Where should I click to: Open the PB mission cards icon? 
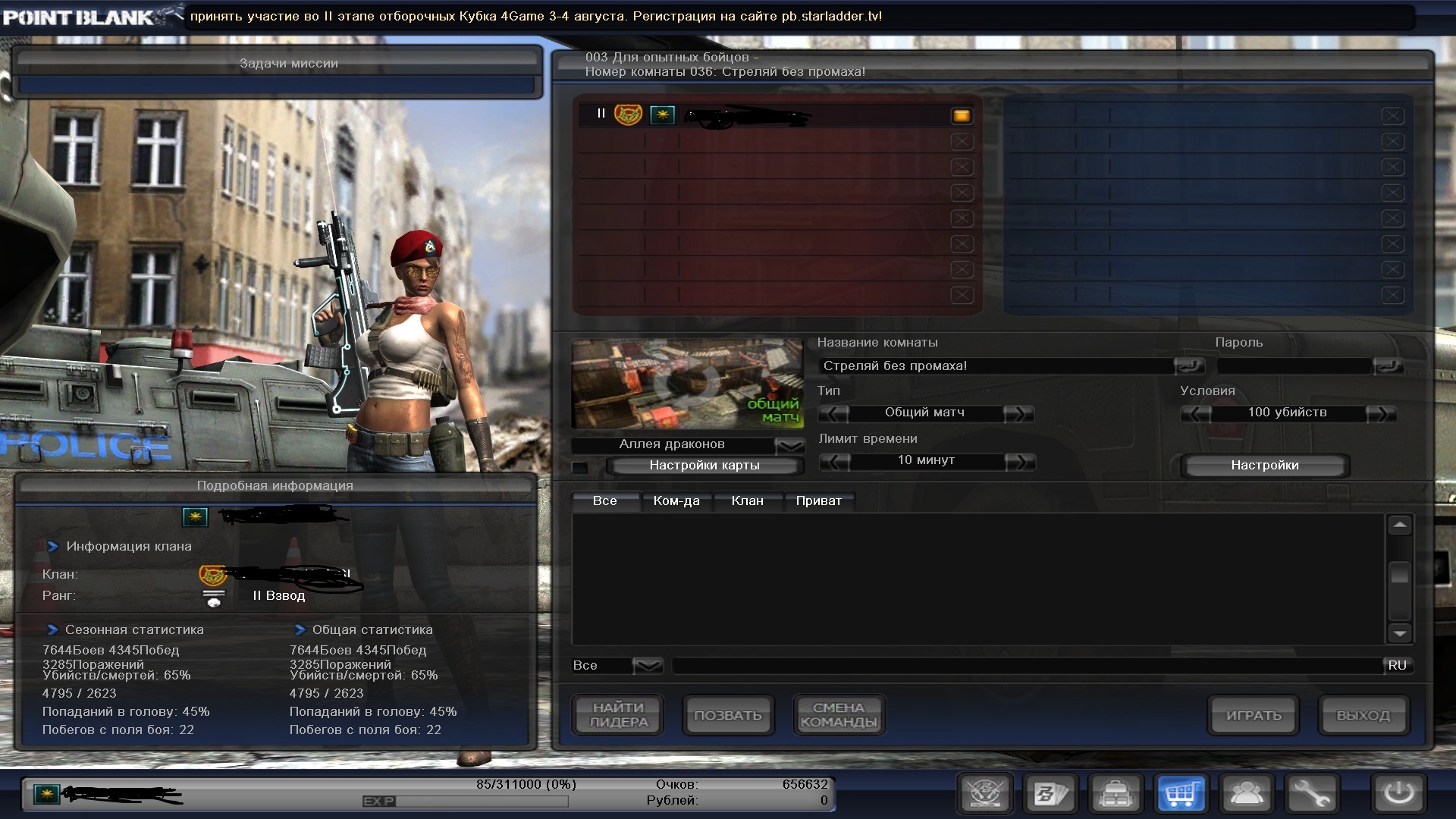click(1051, 793)
